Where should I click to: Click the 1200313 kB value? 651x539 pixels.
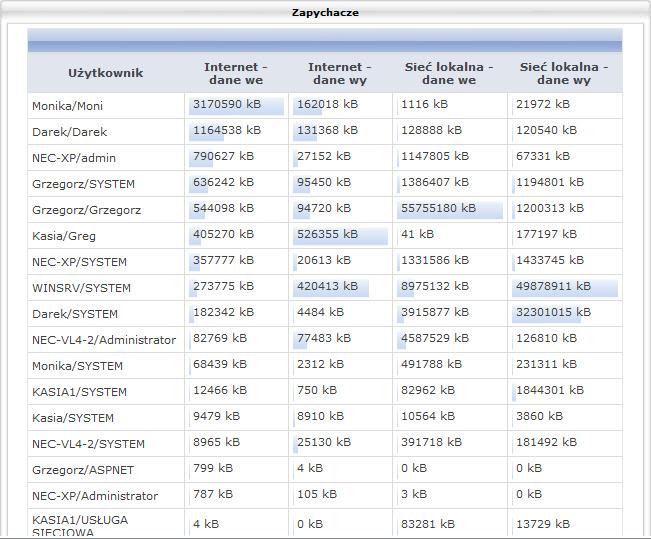[550, 208]
